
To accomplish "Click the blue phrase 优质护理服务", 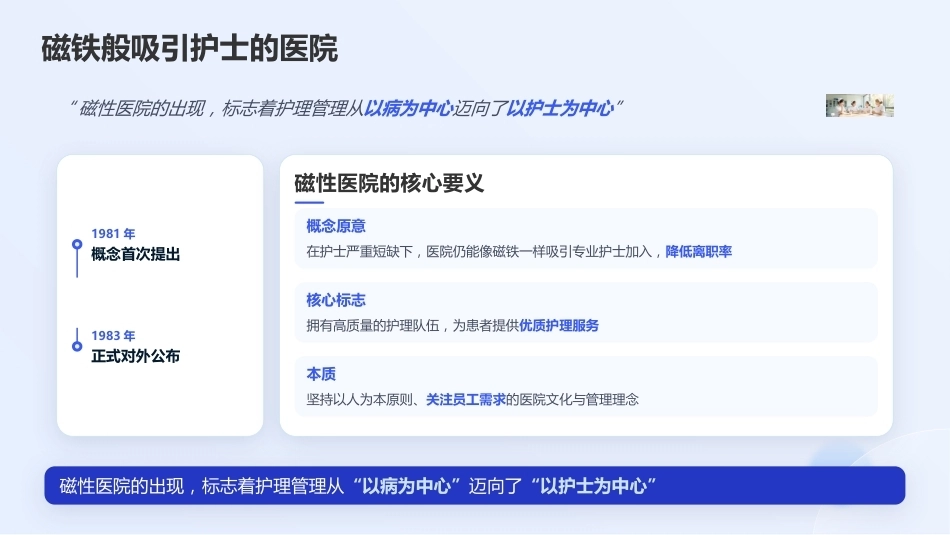I will pyautogui.click(x=559, y=325).
